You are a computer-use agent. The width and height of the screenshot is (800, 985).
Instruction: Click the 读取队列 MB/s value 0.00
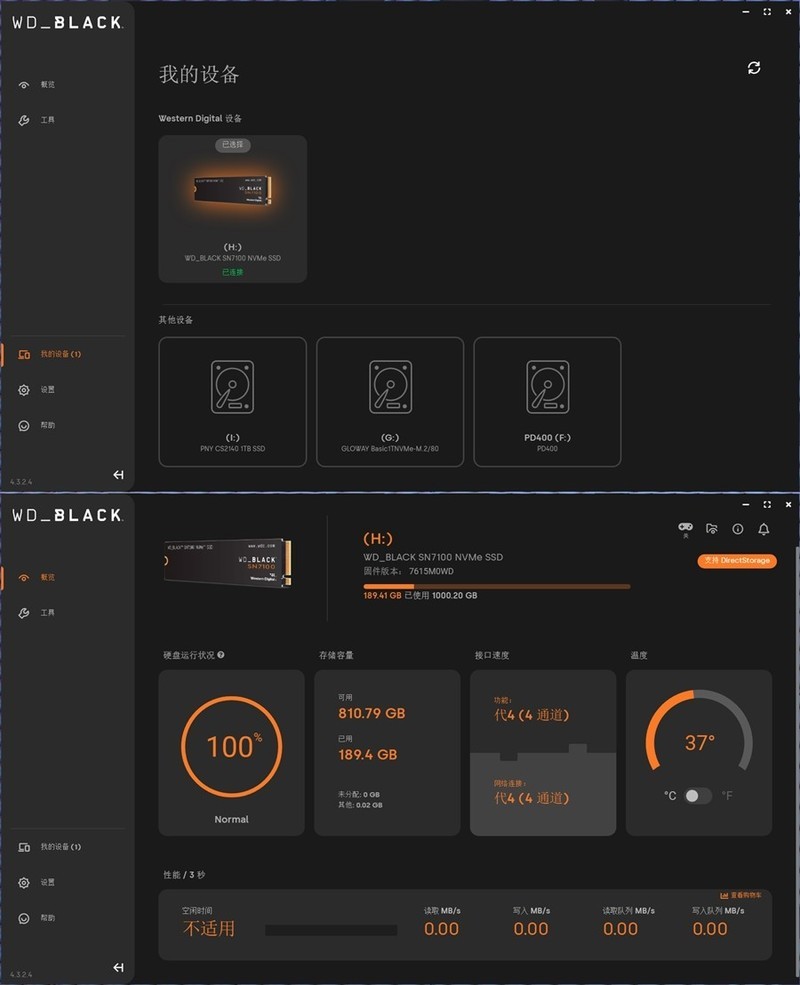(620, 929)
